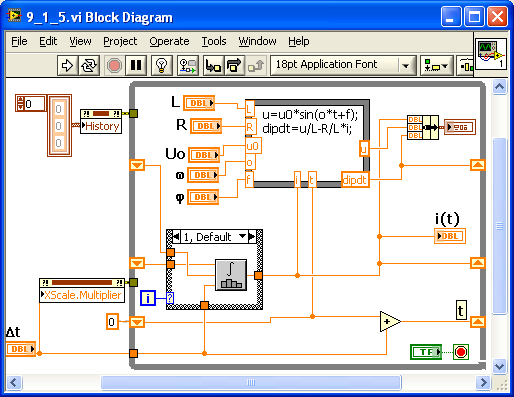Click the TF boolean stop terminal
This screenshot has width=514, height=397.
pos(426,352)
